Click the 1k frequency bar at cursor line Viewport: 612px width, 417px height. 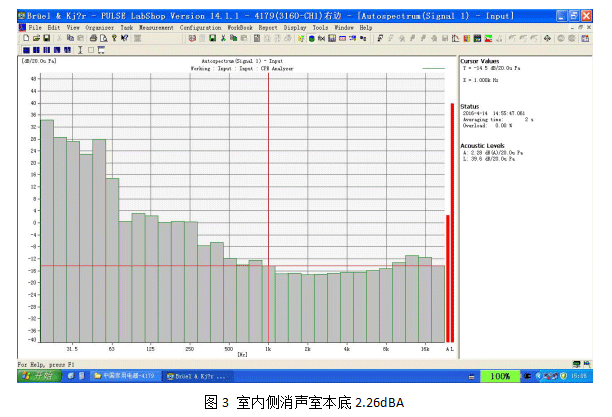pos(268,300)
